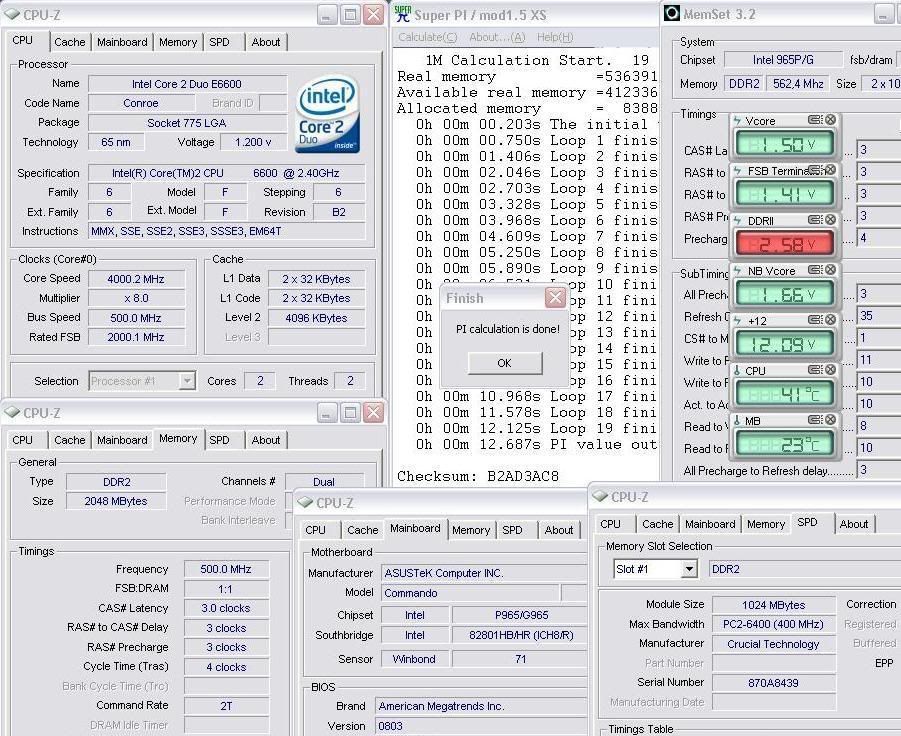The width and height of the screenshot is (901, 736).
Task: Close the NB Vcore gadget
Action: (830, 269)
